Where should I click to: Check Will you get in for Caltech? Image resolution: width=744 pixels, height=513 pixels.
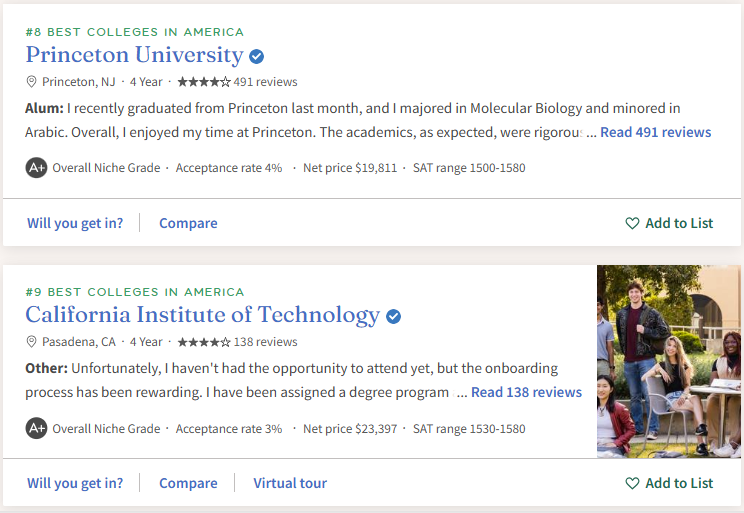click(75, 483)
